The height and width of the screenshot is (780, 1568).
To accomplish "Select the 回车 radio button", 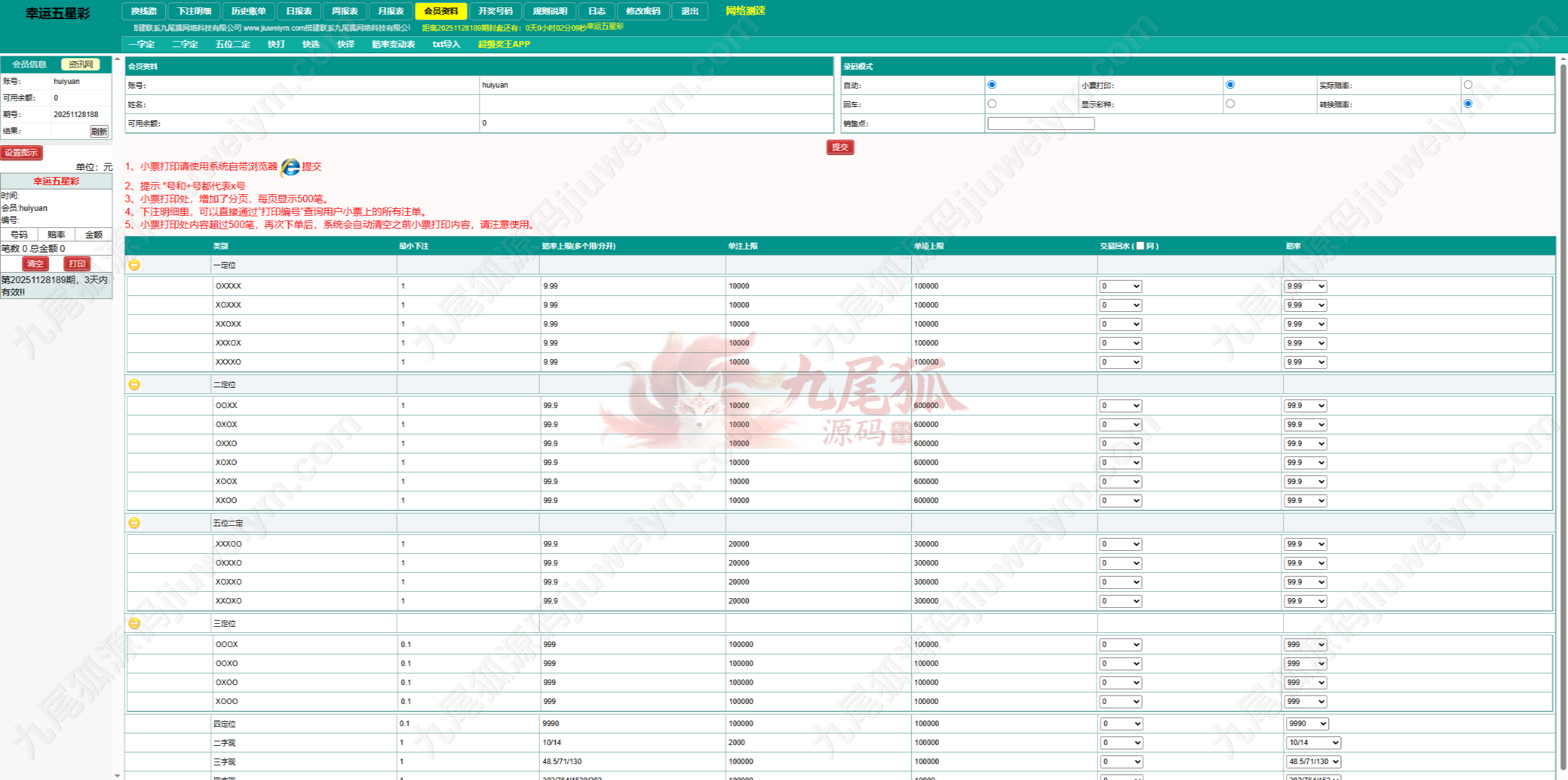I will coord(991,104).
